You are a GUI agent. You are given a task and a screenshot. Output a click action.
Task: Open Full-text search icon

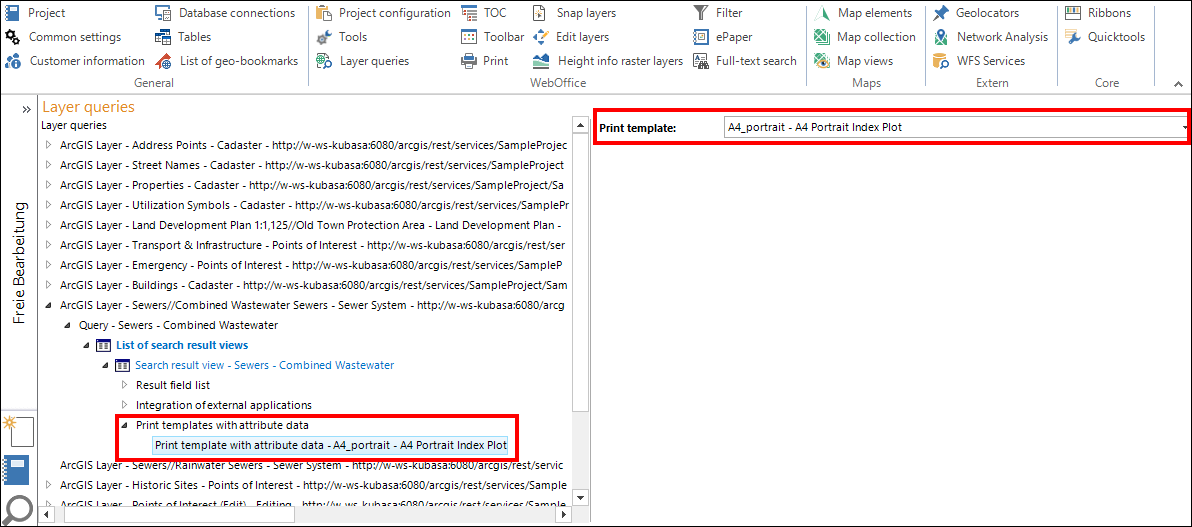click(700, 61)
